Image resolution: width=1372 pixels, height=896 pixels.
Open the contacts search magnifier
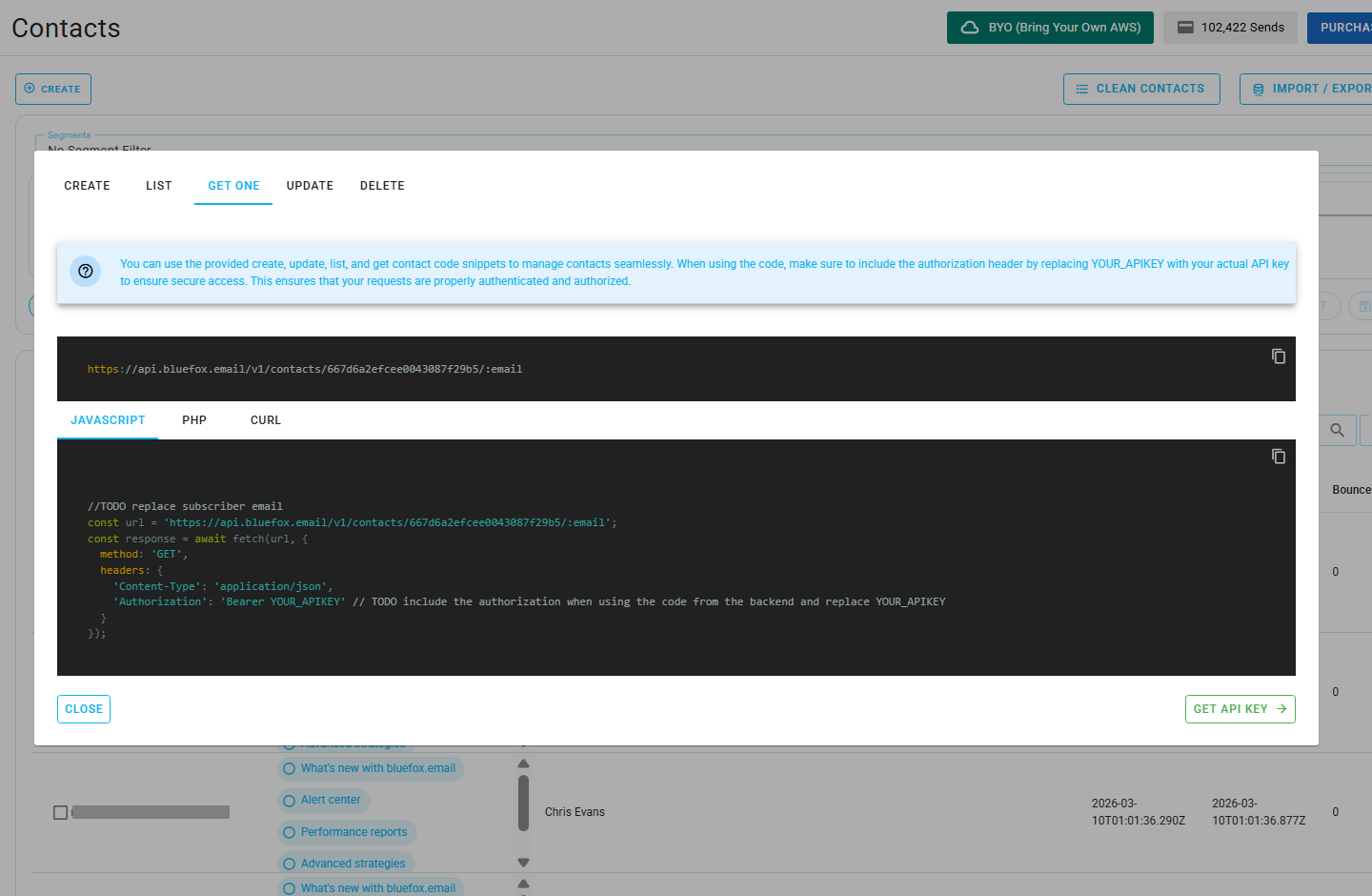coord(1337,430)
